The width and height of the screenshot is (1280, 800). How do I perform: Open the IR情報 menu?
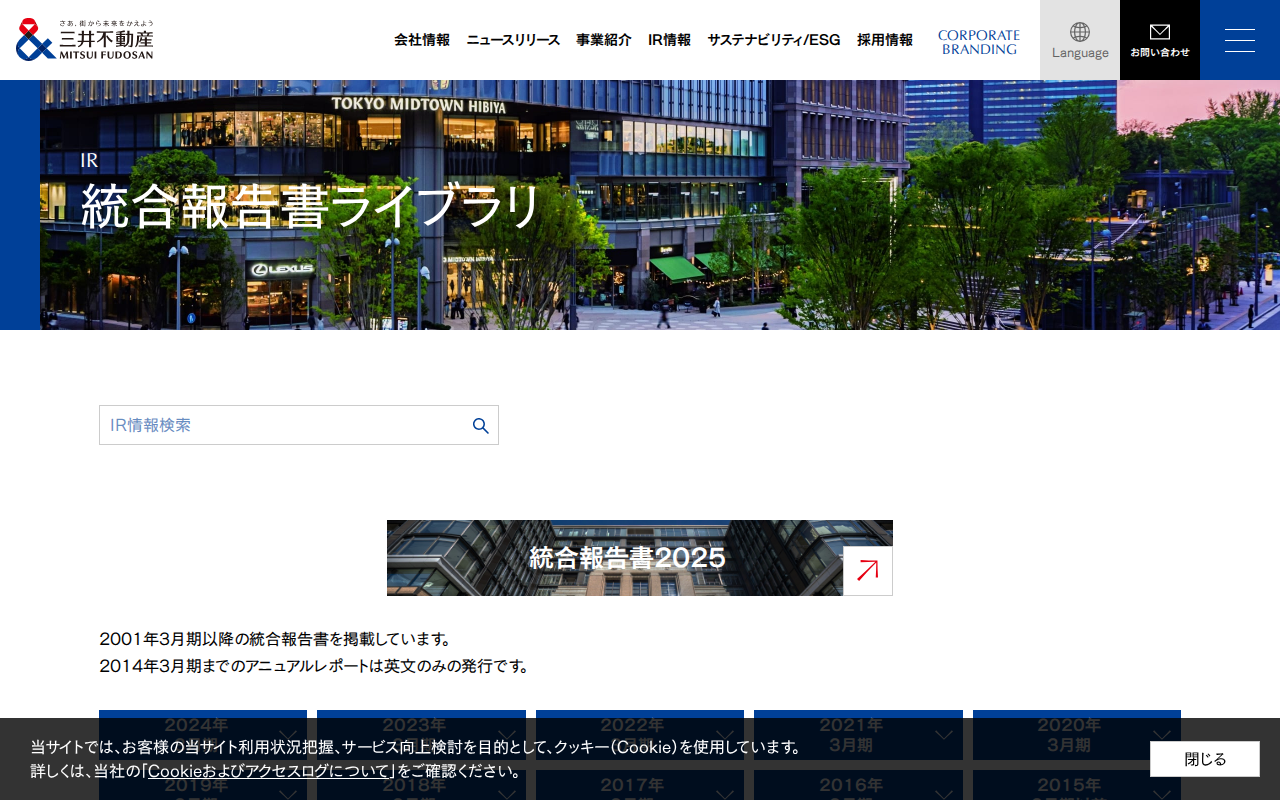pyautogui.click(x=669, y=40)
